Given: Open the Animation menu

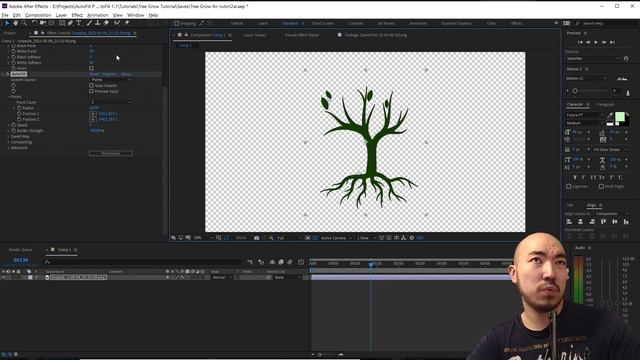Looking at the screenshot, I should 98,15.
